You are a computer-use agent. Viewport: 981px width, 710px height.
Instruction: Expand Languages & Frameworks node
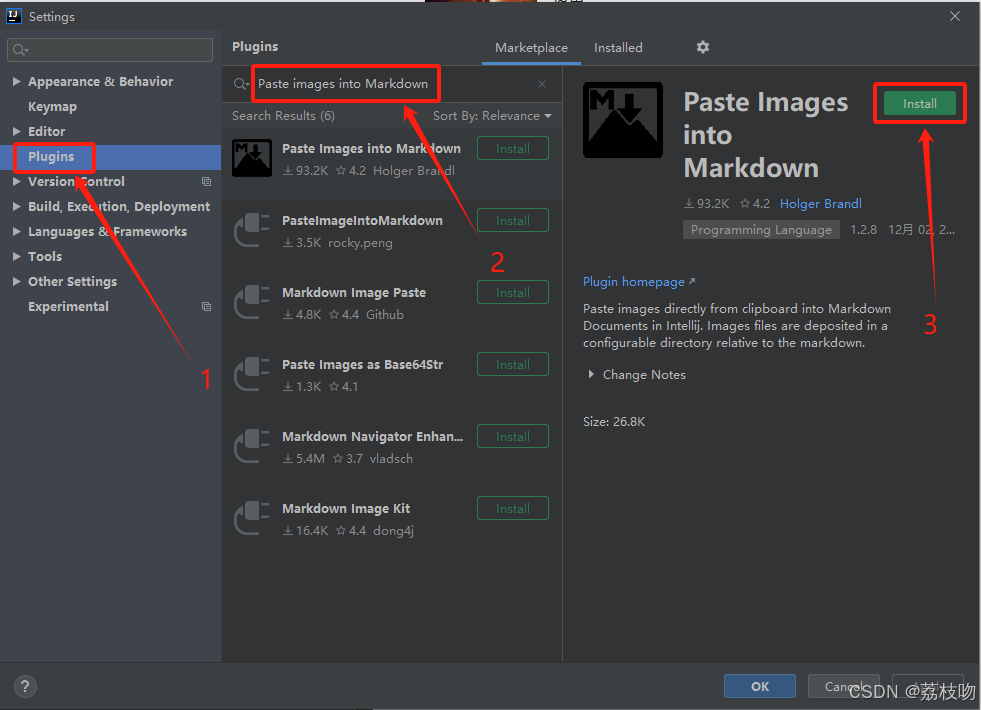click(17, 231)
